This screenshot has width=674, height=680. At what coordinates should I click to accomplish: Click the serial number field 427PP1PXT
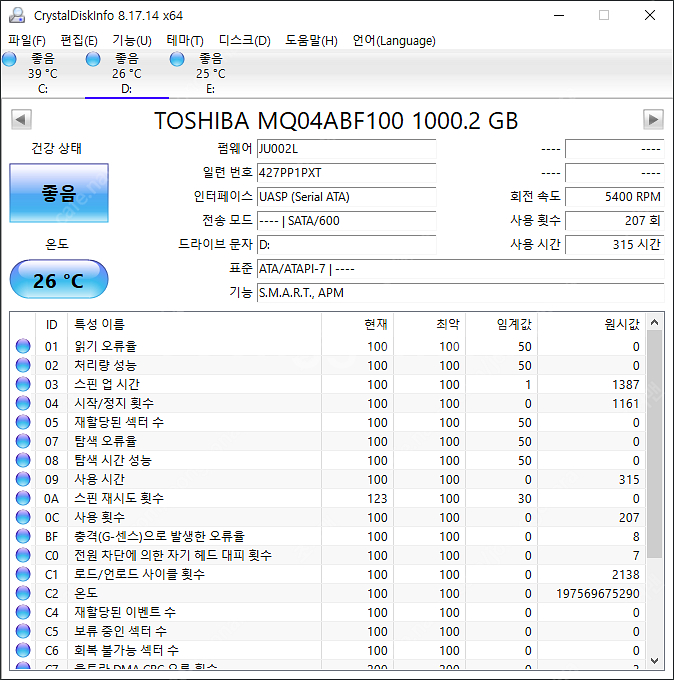(347, 173)
